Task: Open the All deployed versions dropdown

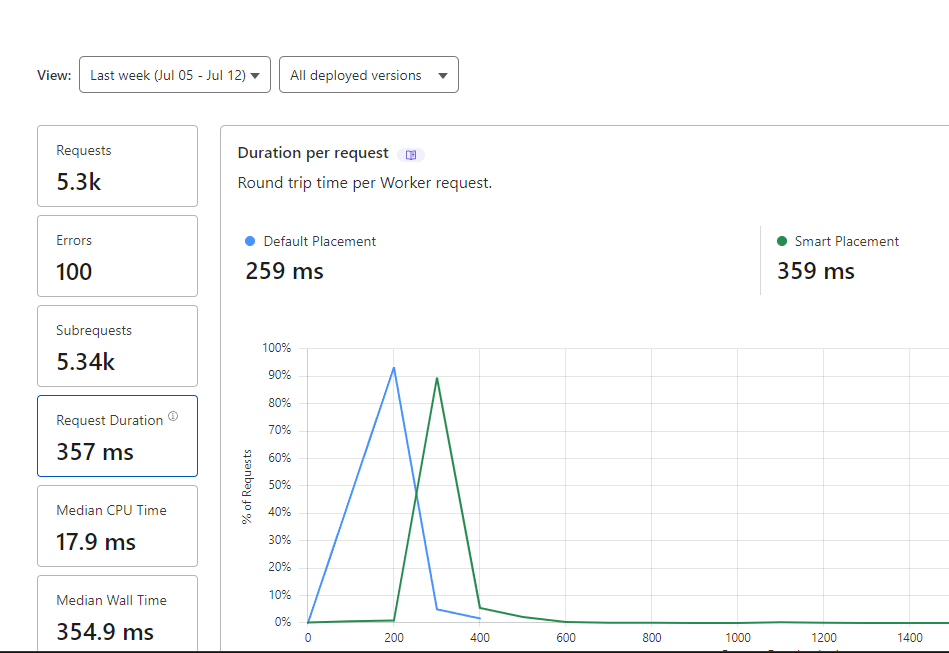Action: [369, 75]
